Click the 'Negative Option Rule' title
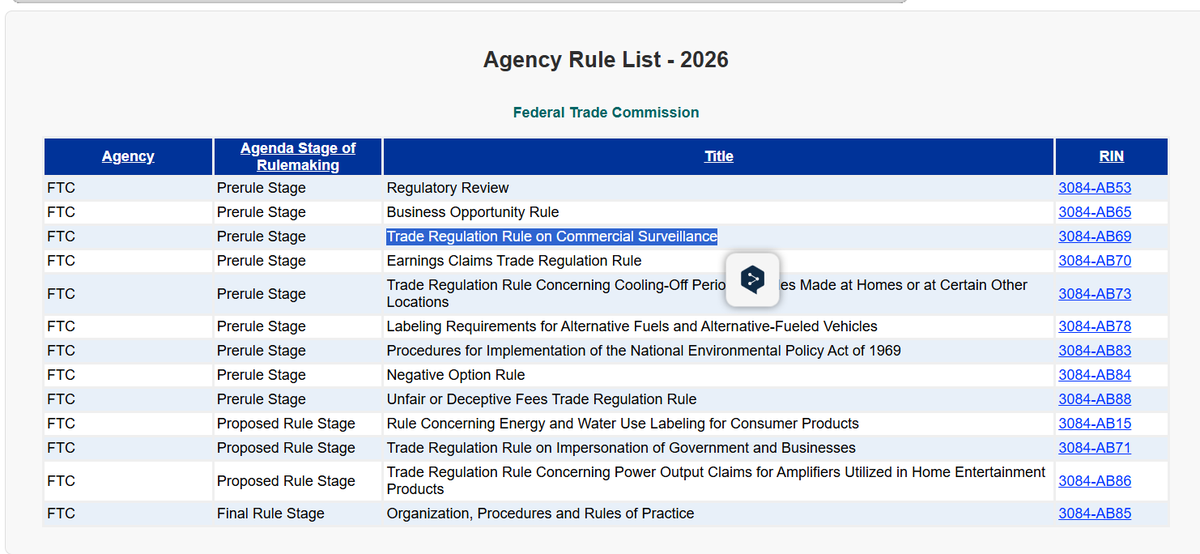The width and height of the screenshot is (1200, 554). click(x=456, y=375)
